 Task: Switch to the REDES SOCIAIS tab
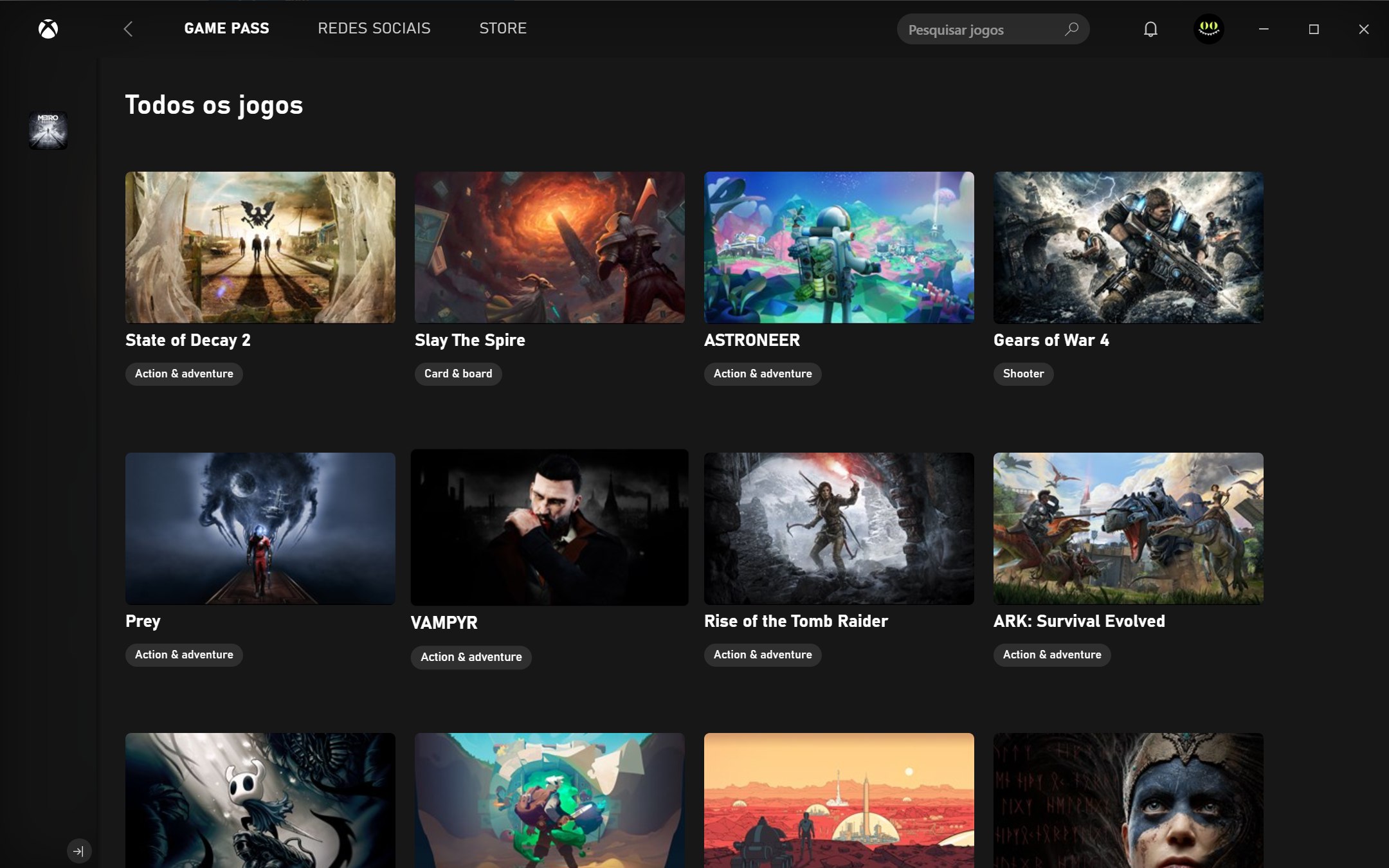pos(374,28)
